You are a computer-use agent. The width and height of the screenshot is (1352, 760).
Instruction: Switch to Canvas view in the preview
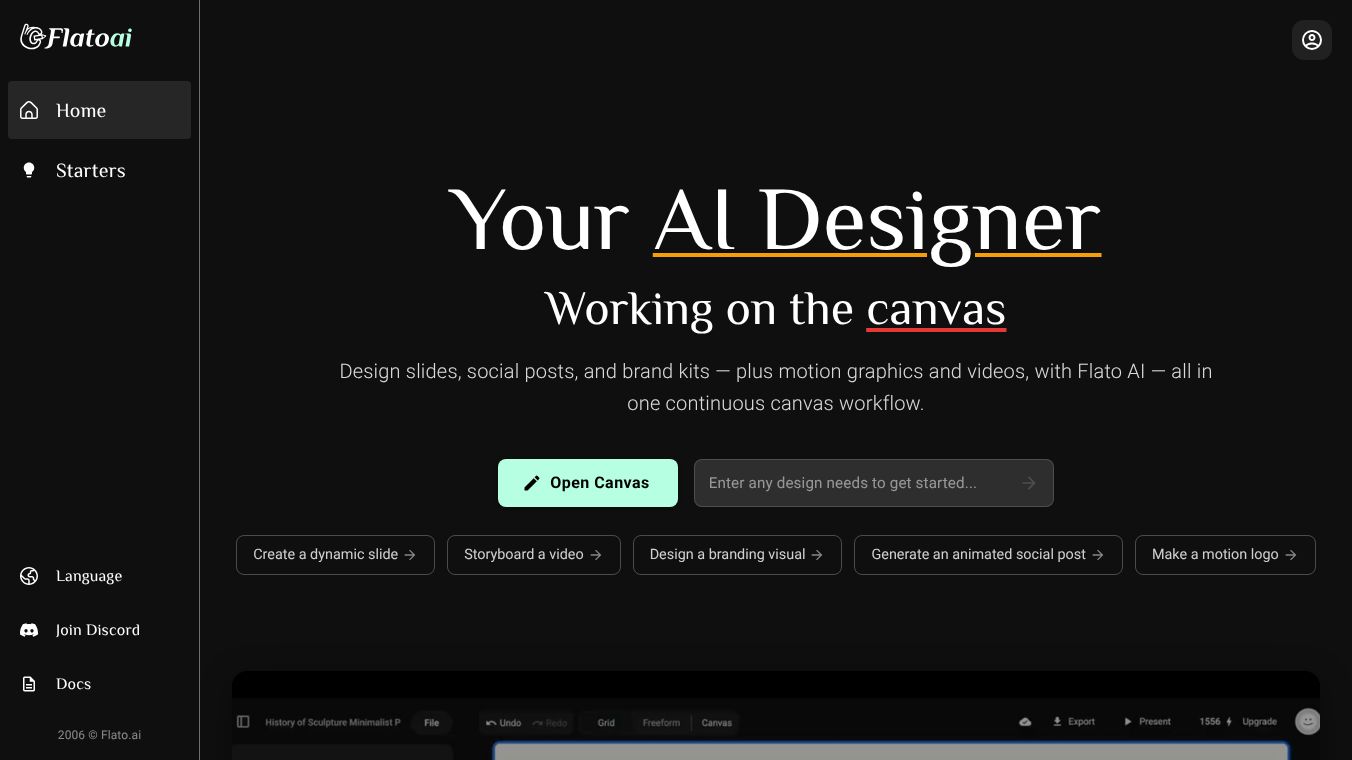(x=717, y=722)
